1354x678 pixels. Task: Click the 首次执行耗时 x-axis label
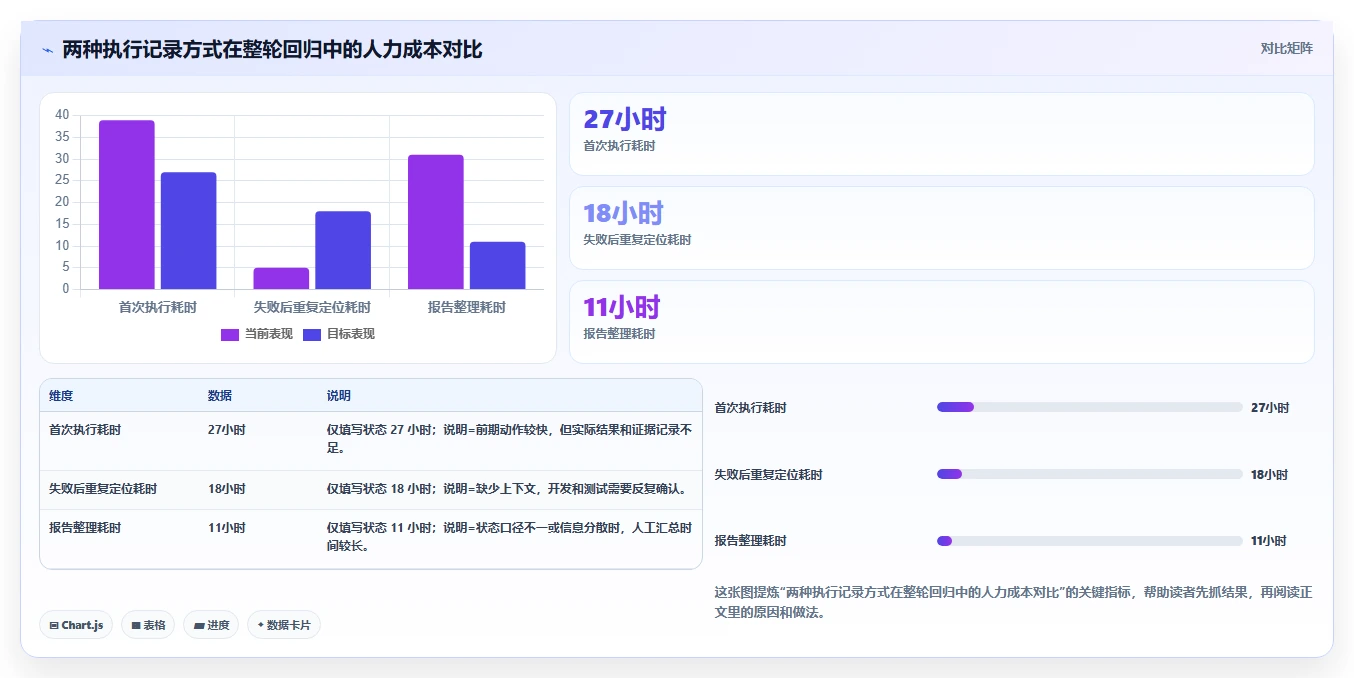point(158,307)
